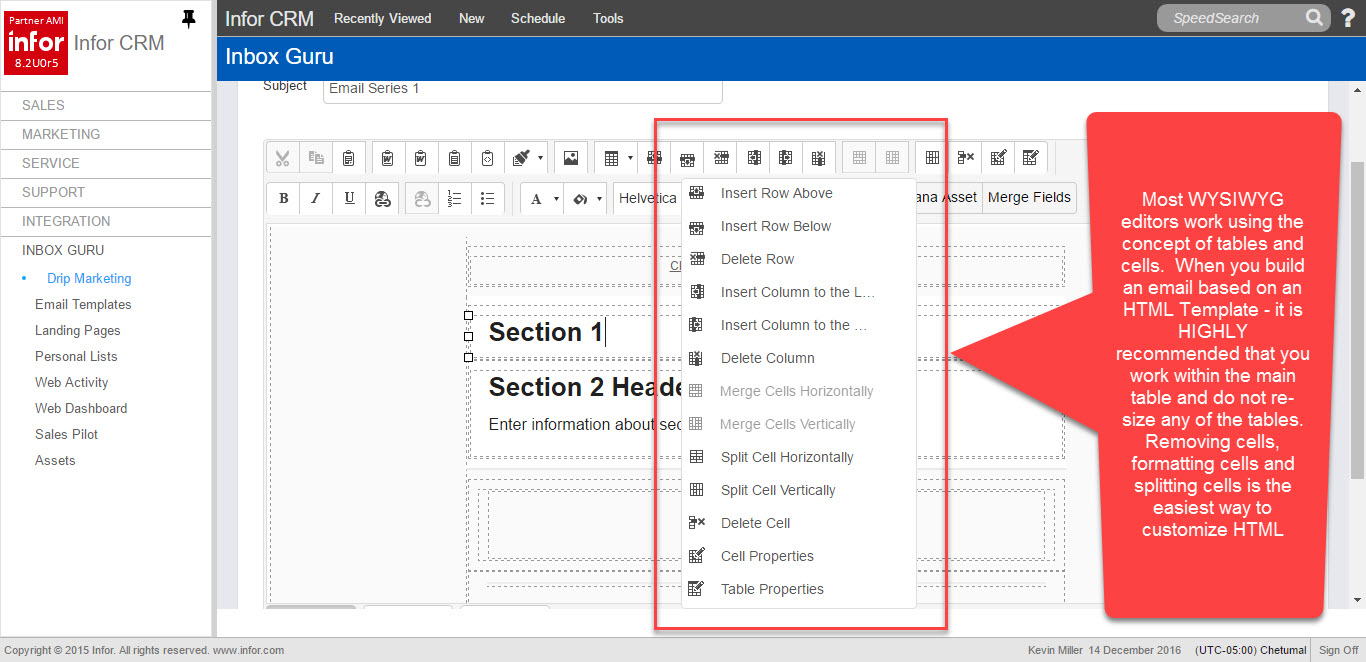Click the Sign Off link
1366x662 pixels.
[x=1338, y=650]
